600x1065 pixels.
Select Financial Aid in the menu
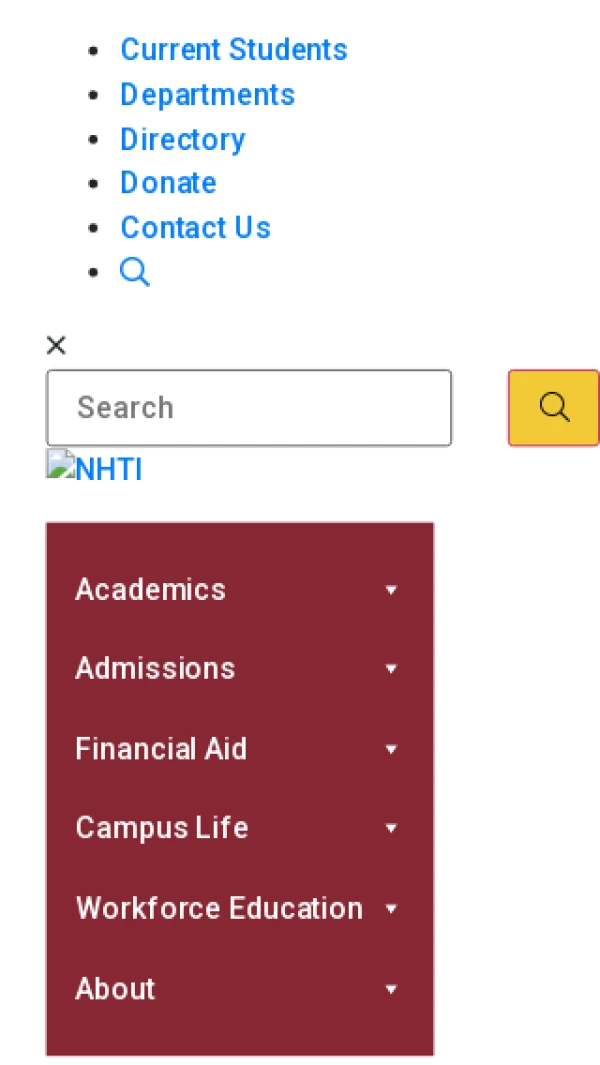click(x=161, y=748)
